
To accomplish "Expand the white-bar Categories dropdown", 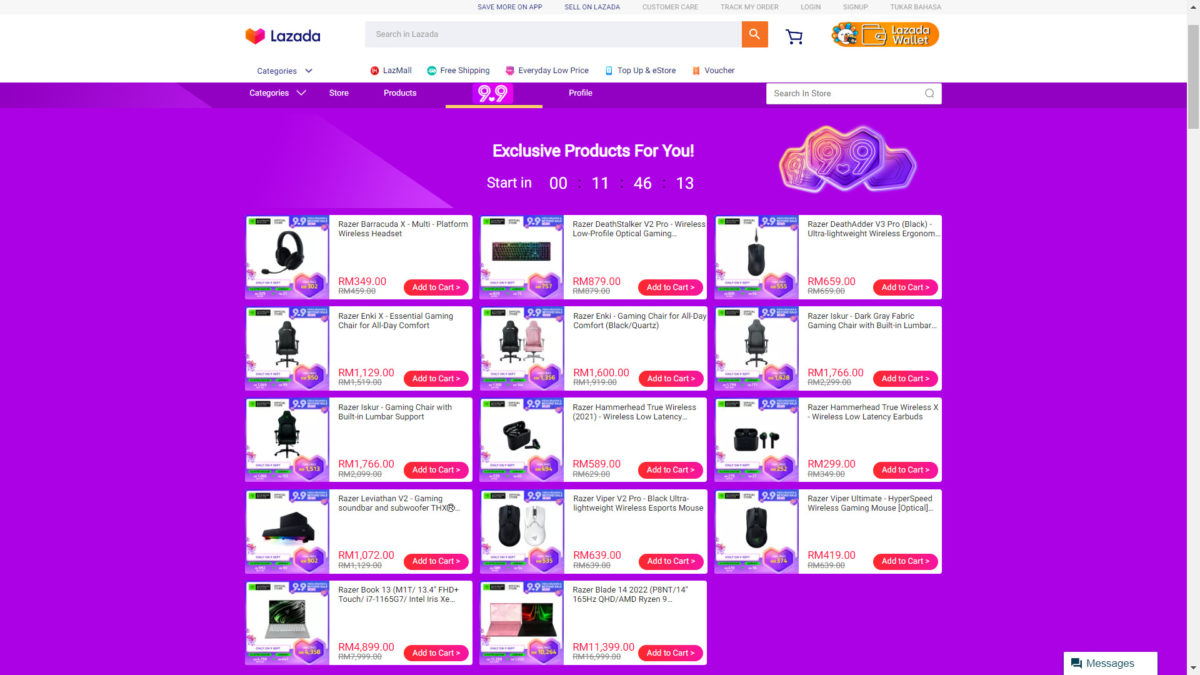I will point(285,71).
